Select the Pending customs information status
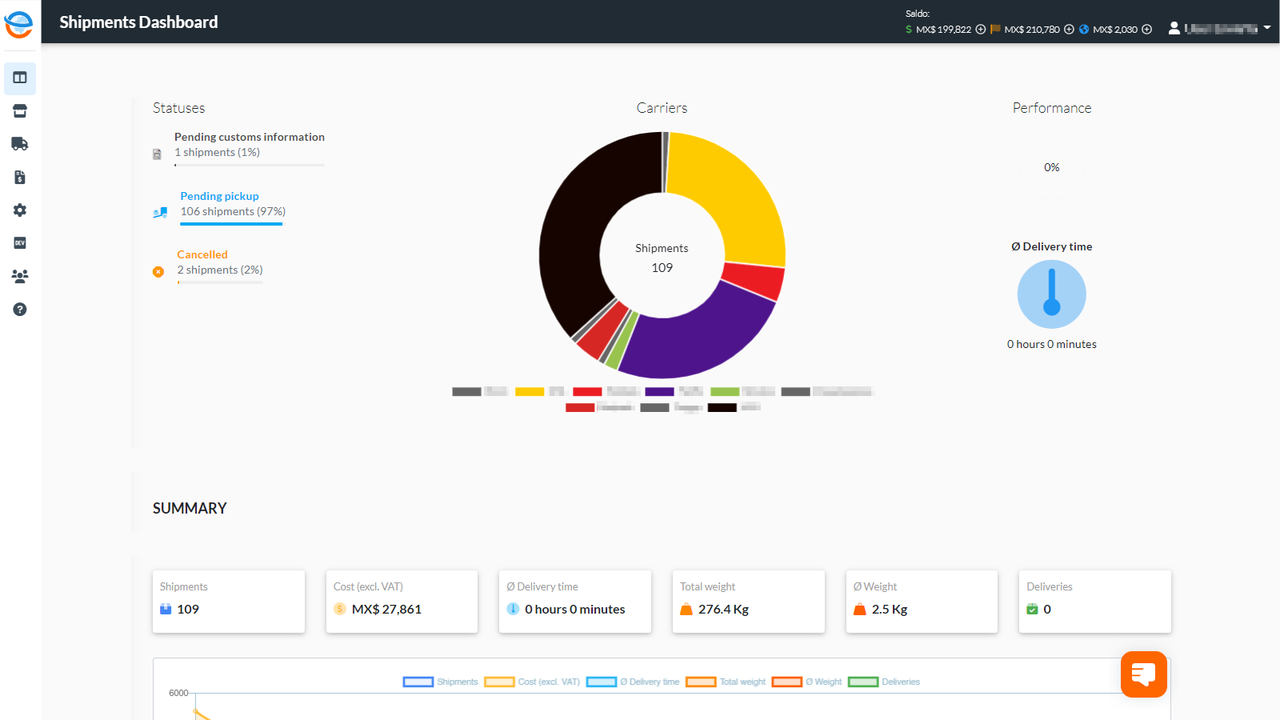 point(249,137)
